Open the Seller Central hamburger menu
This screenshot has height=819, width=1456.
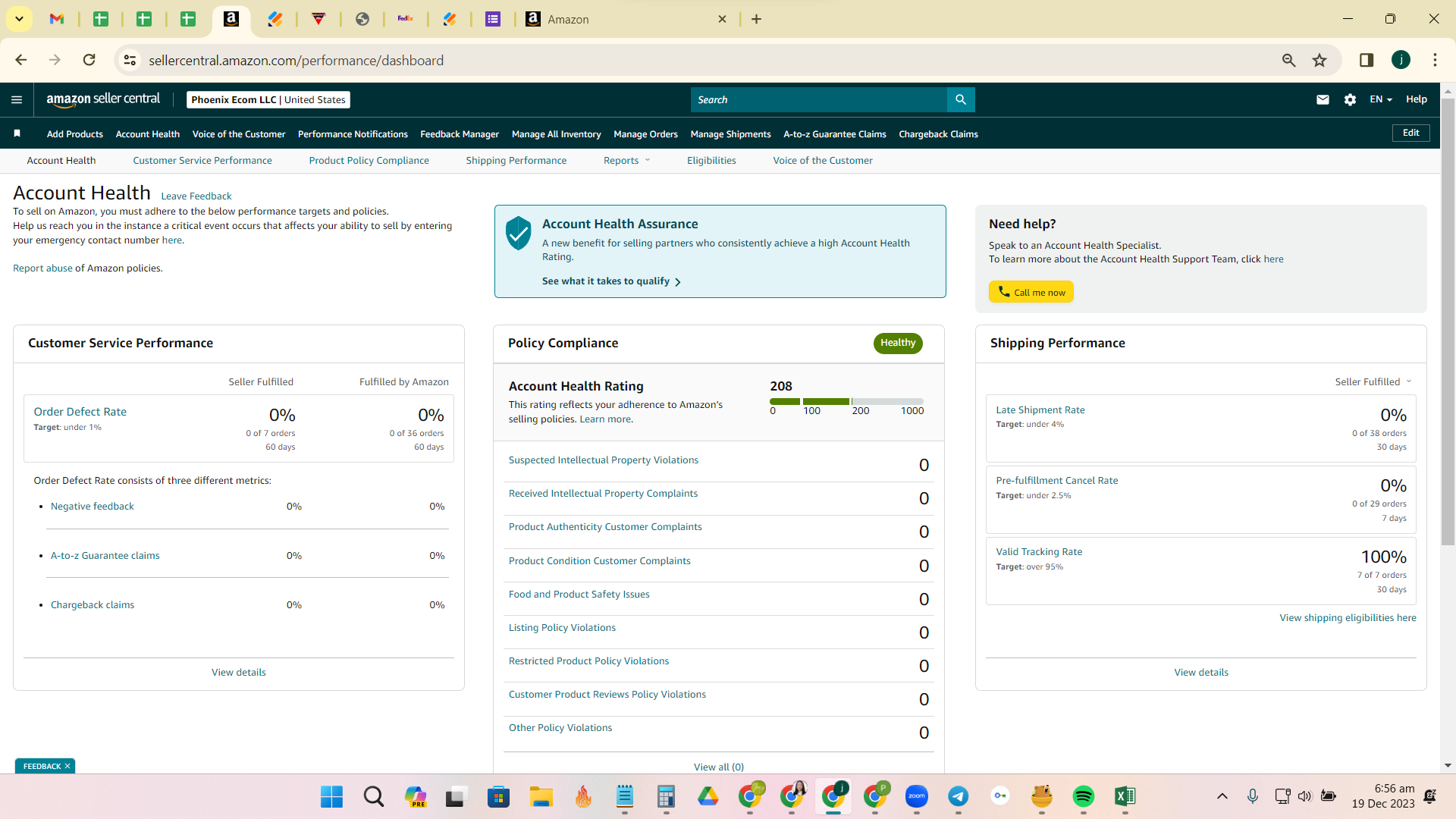point(17,99)
